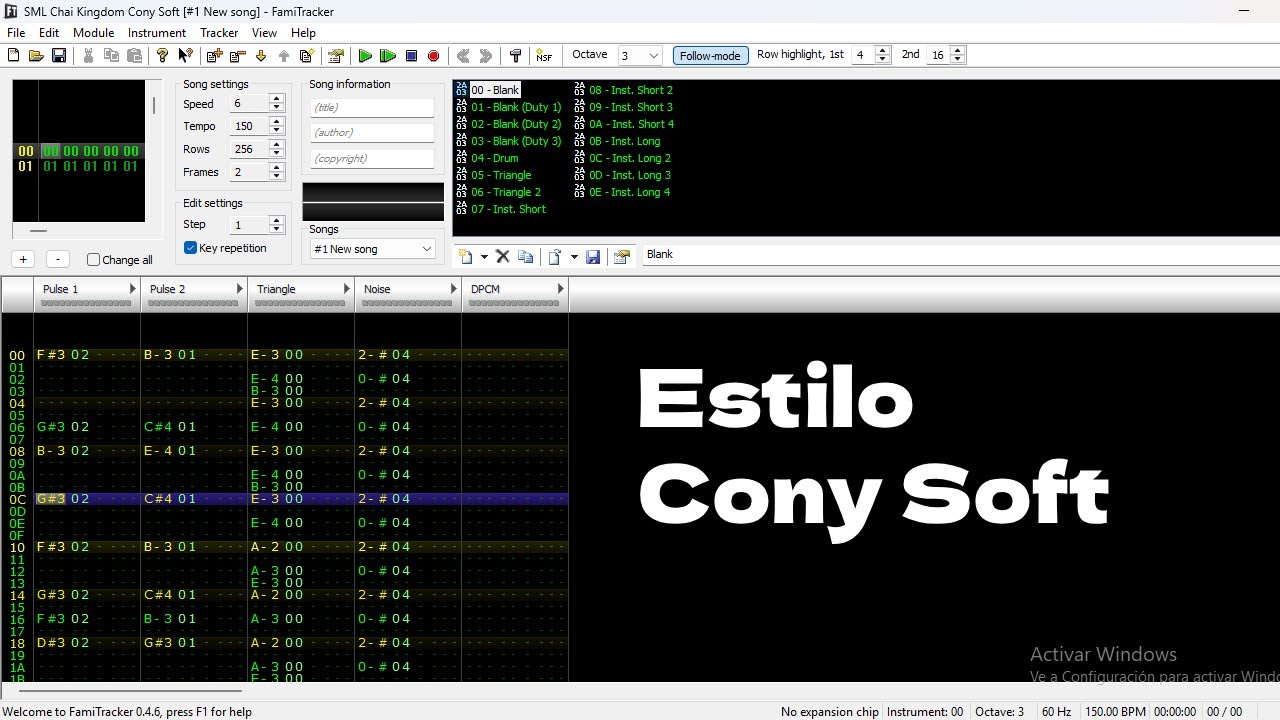Activate the context help pointer icon

click(185, 56)
